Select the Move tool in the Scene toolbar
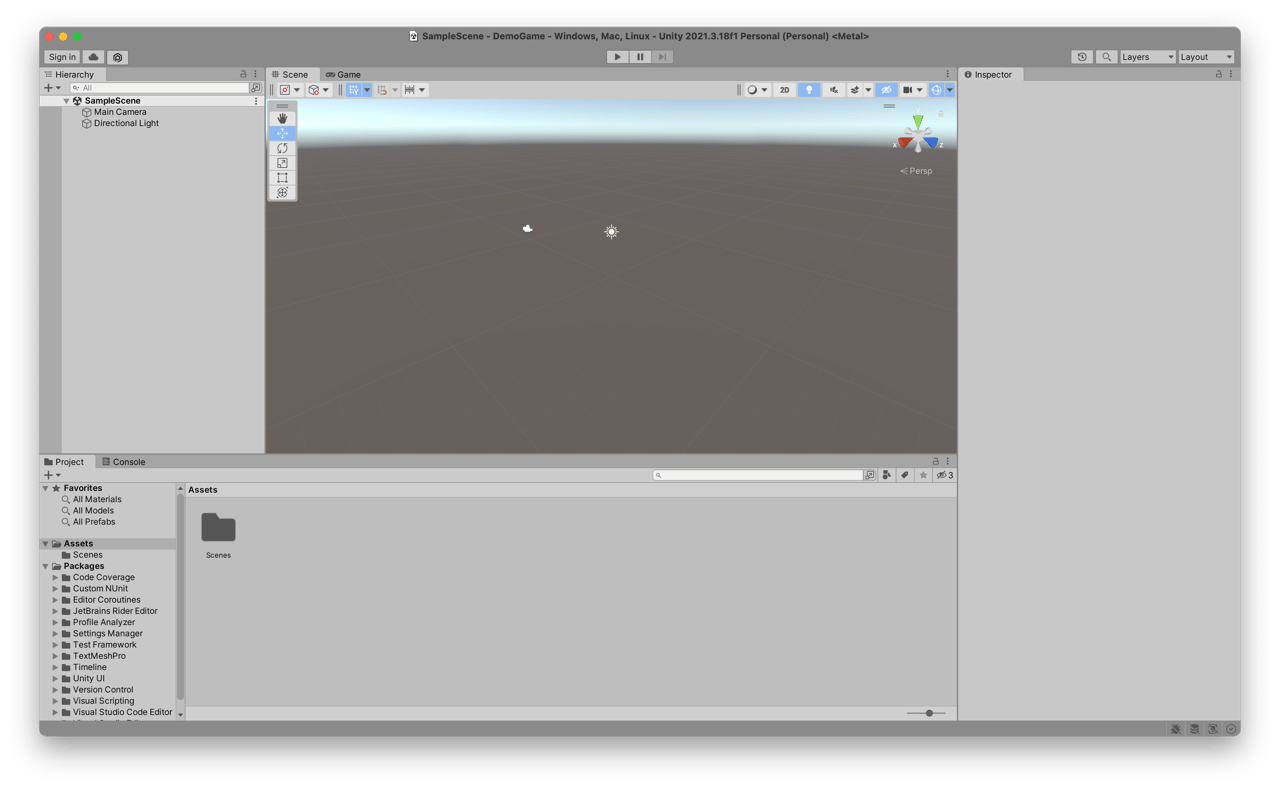This screenshot has height=788, width=1280. coord(282,133)
